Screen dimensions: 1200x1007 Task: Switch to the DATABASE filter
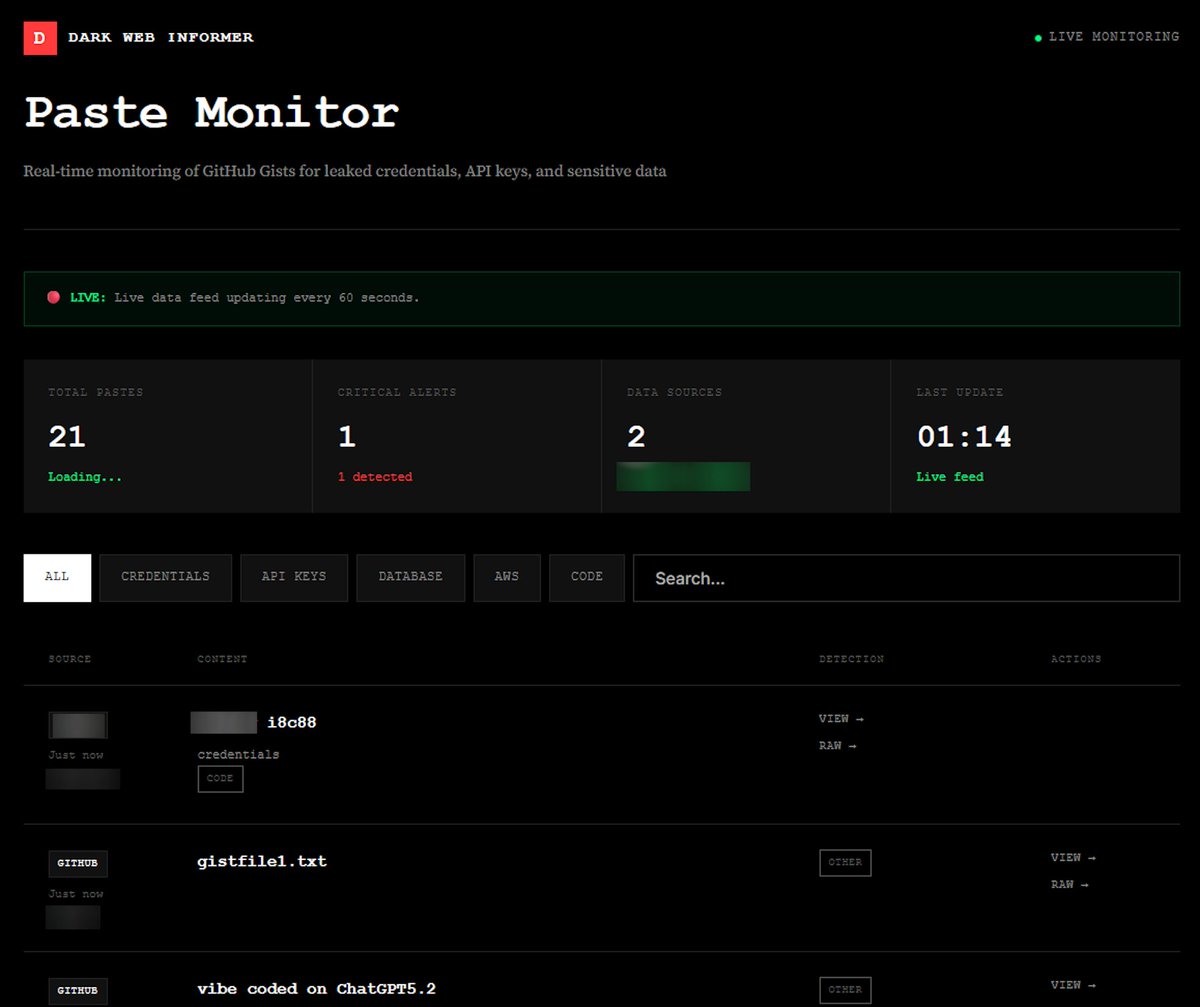tap(411, 578)
